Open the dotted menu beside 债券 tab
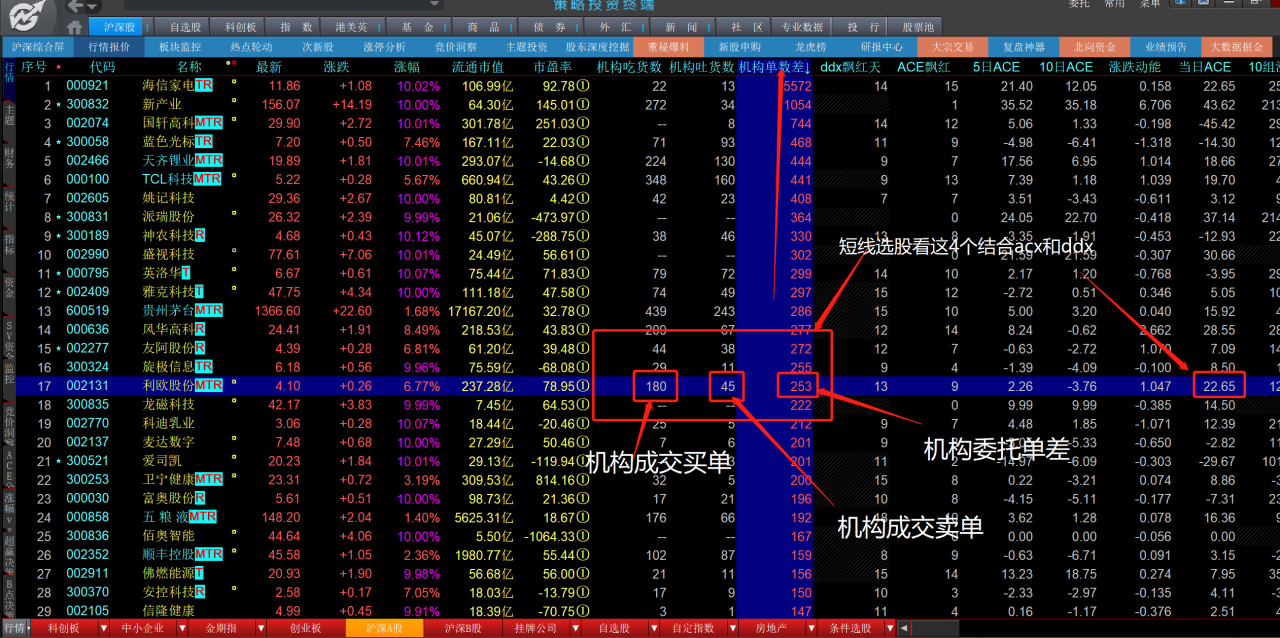The width and height of the screenshot is (1280, 638). (576, 27)
